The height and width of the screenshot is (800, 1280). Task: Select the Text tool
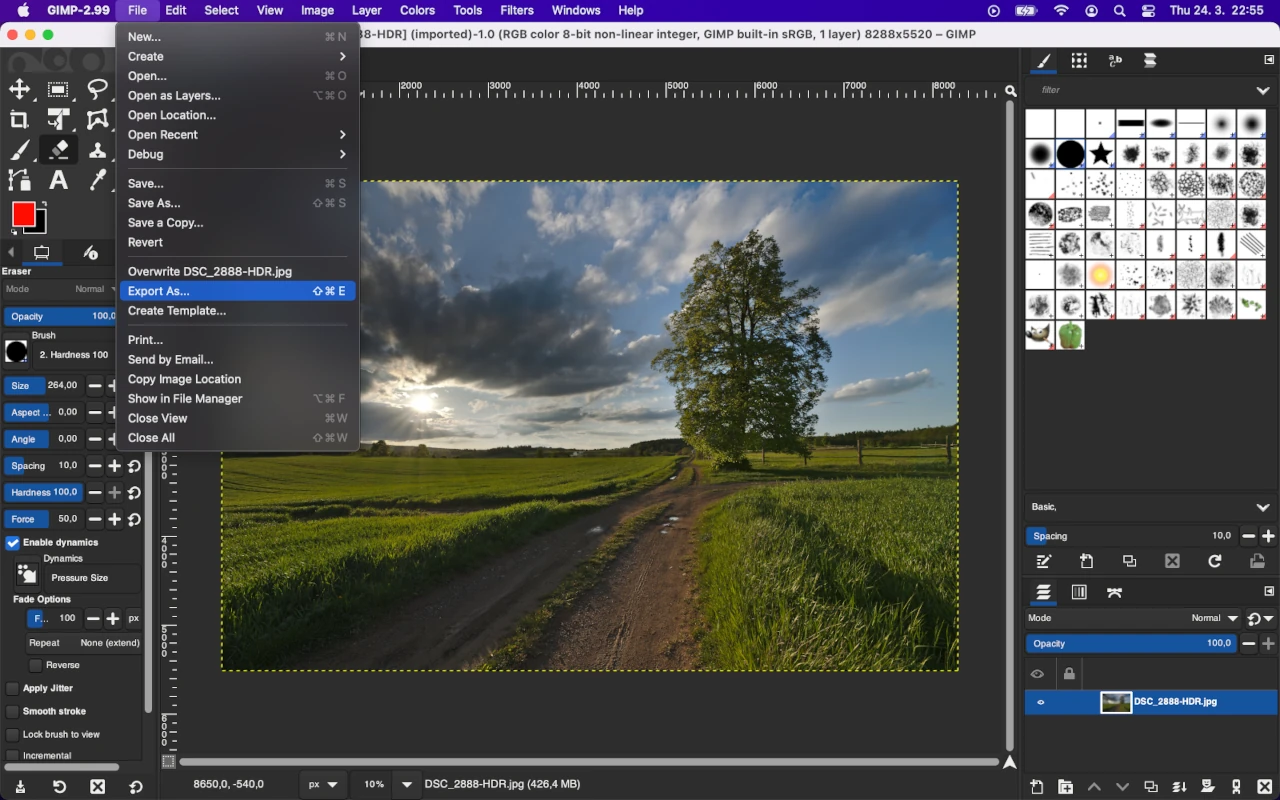pyautogui.click(x=58, y=180)
